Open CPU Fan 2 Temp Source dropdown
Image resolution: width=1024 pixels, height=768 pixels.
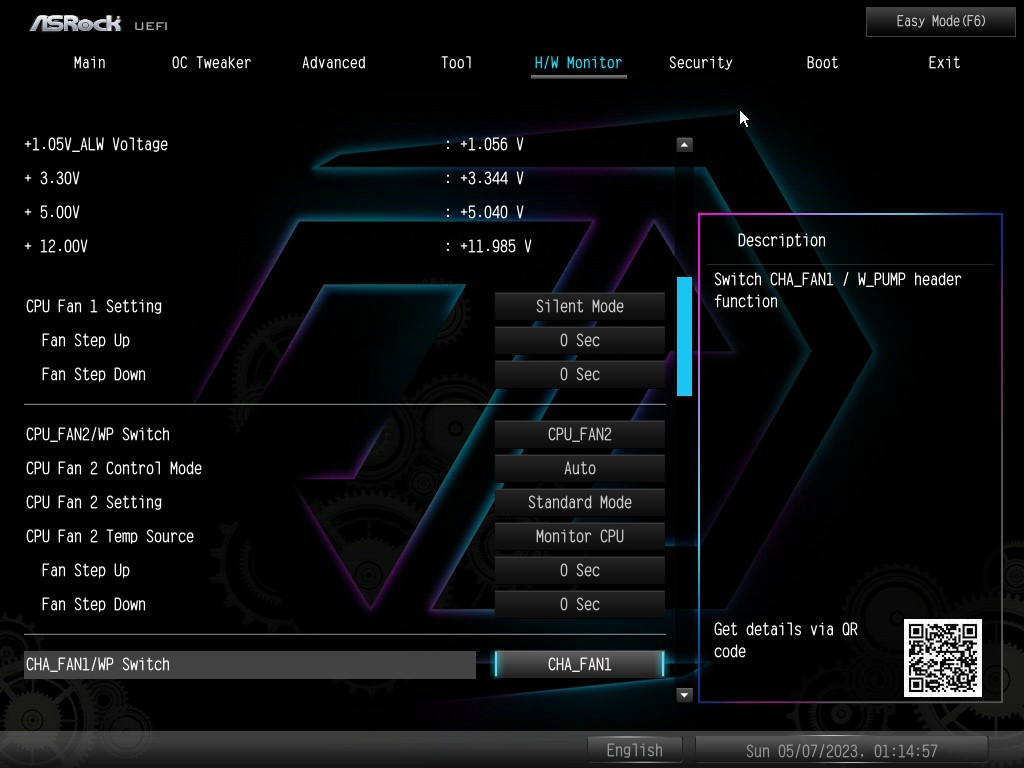(579, 537)
